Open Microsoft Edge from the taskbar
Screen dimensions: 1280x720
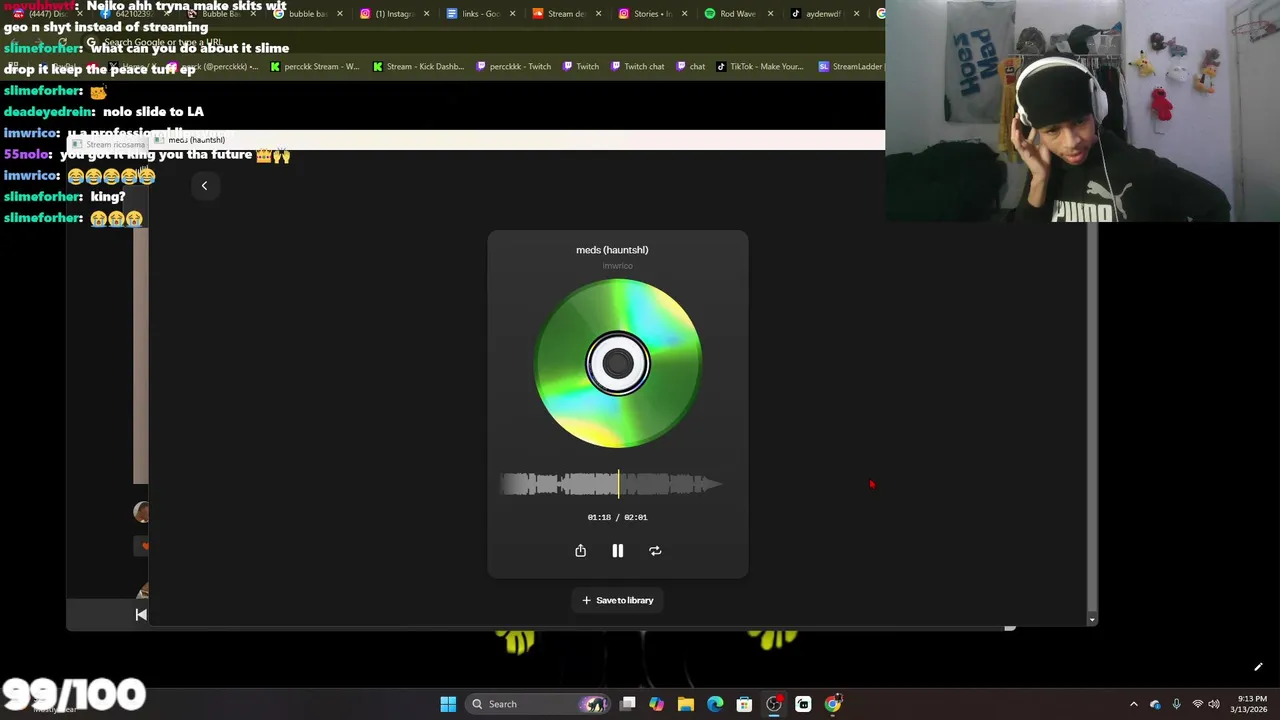click(x=715, y=704)
